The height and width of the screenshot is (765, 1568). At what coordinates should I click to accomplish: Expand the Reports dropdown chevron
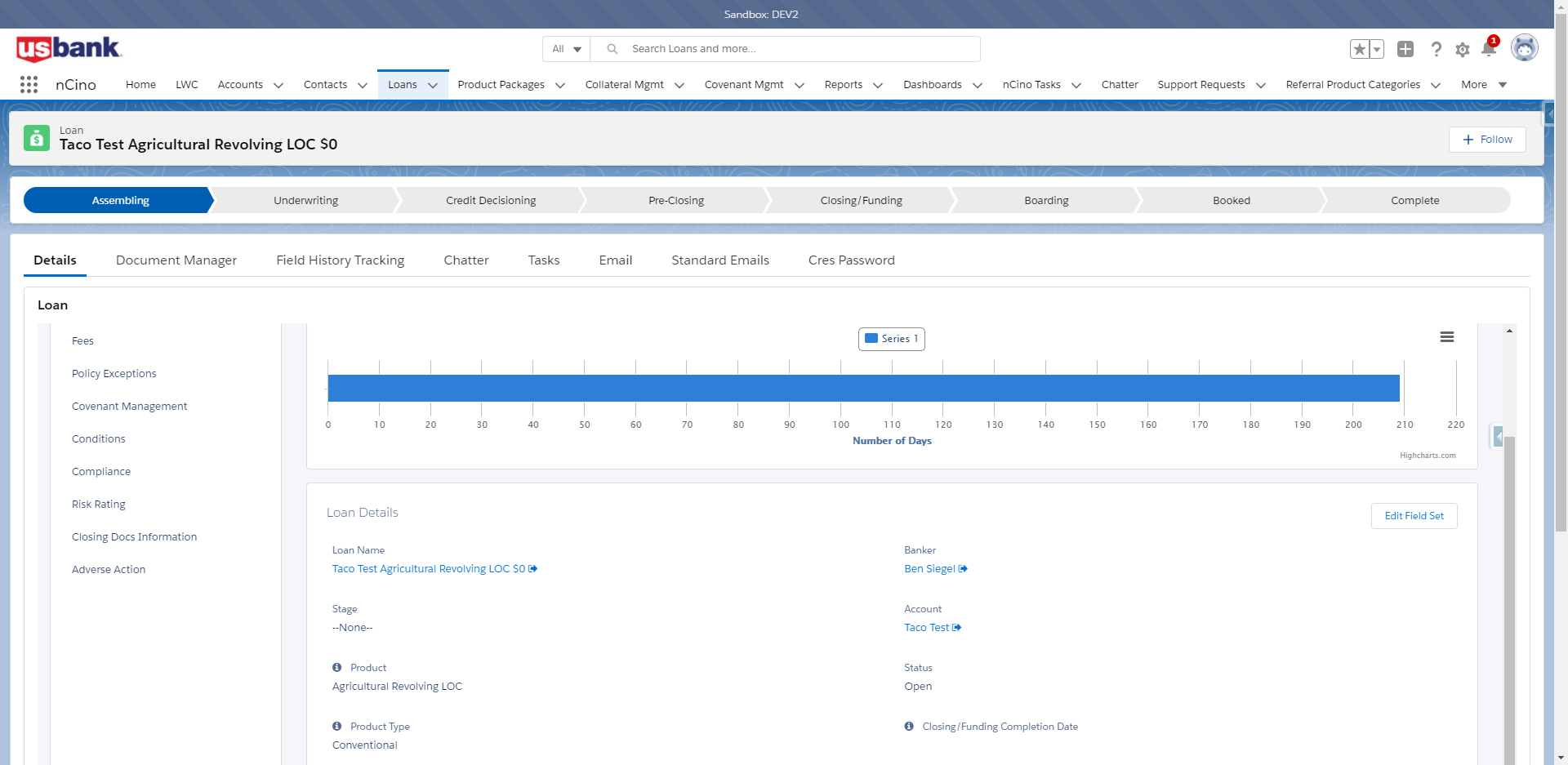tap(878, 85)
